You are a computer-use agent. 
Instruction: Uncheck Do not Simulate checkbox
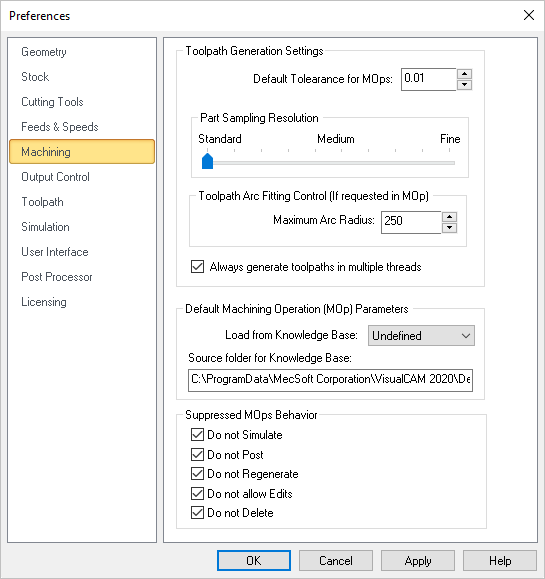[198, 435]
